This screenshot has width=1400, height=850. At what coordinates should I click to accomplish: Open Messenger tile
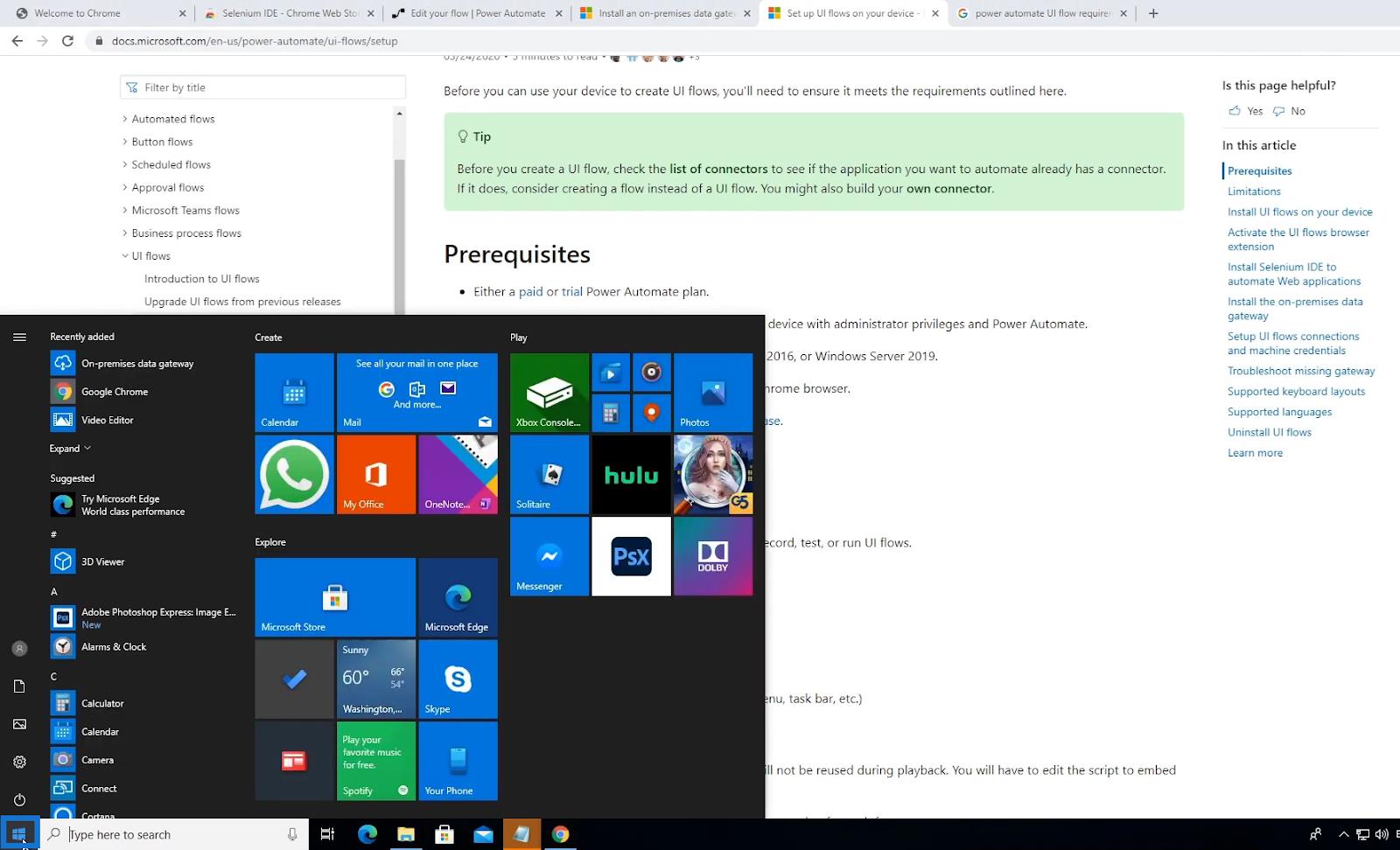point(549,556)
